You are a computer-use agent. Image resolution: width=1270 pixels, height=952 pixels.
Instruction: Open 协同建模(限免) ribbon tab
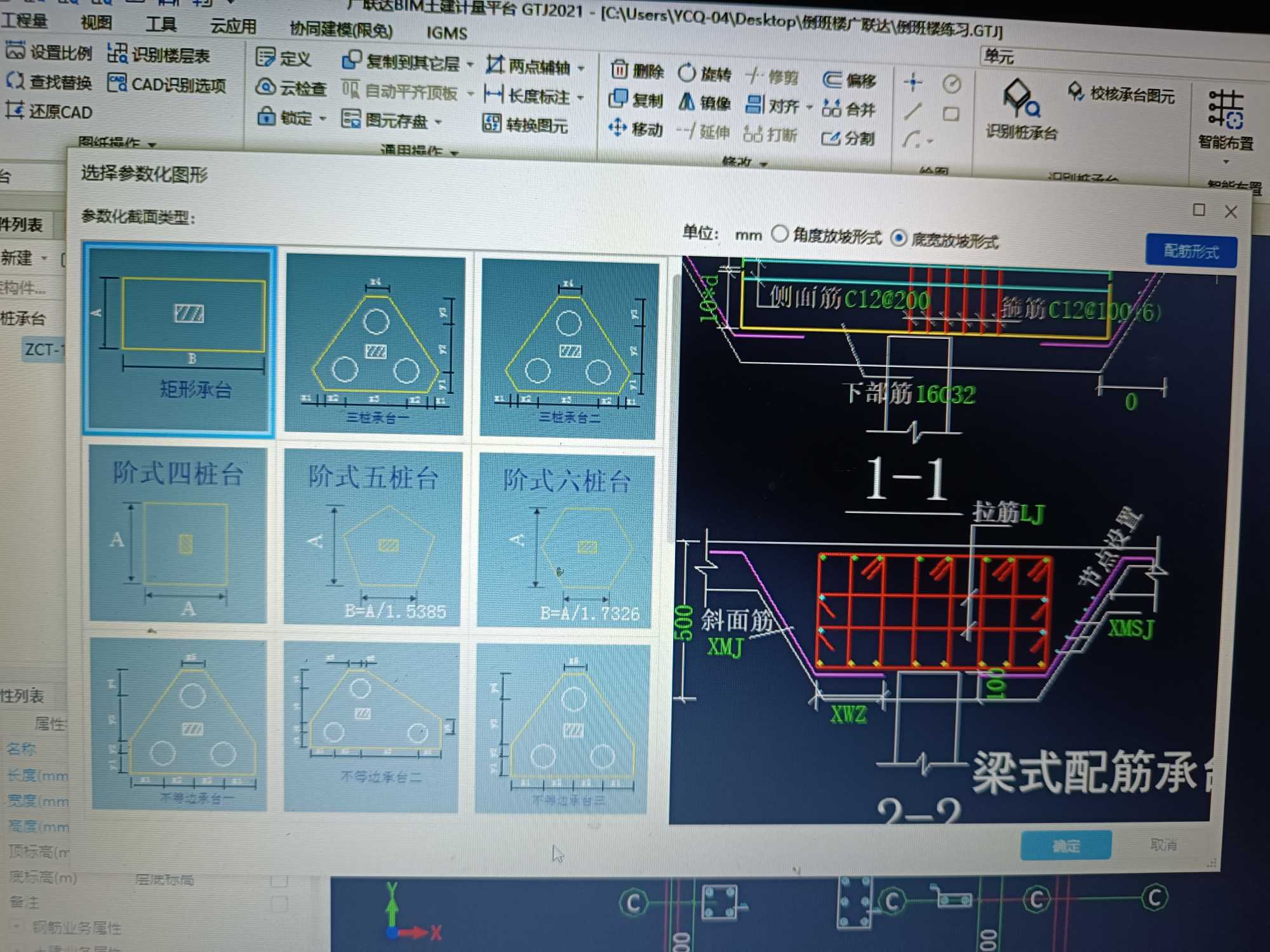[341, 29]
